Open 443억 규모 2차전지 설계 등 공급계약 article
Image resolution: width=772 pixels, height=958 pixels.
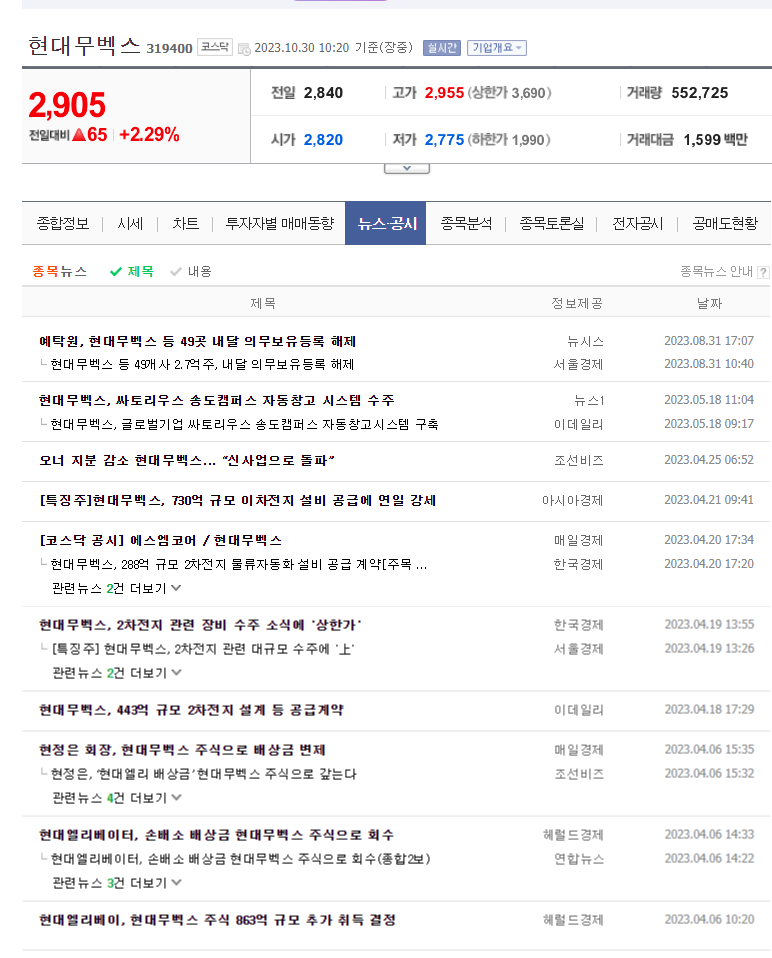point(191,710)
